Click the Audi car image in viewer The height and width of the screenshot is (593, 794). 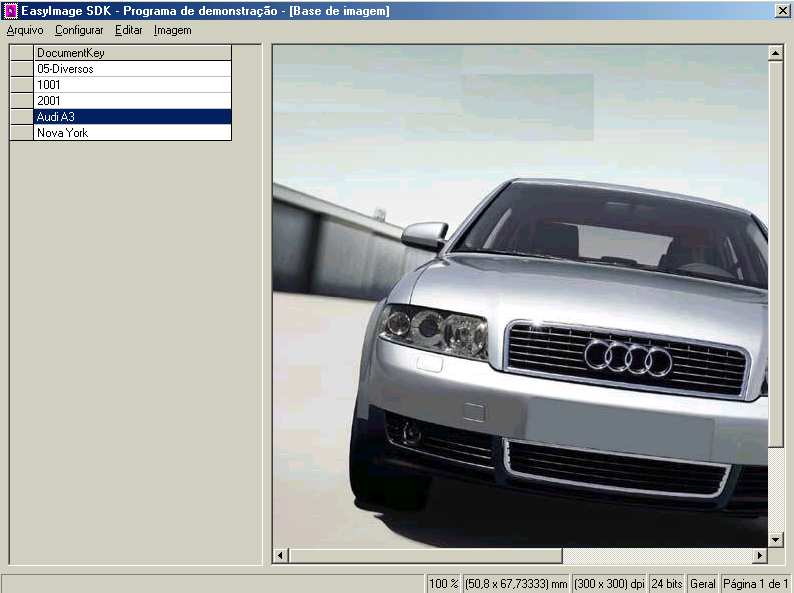(520, 296)
